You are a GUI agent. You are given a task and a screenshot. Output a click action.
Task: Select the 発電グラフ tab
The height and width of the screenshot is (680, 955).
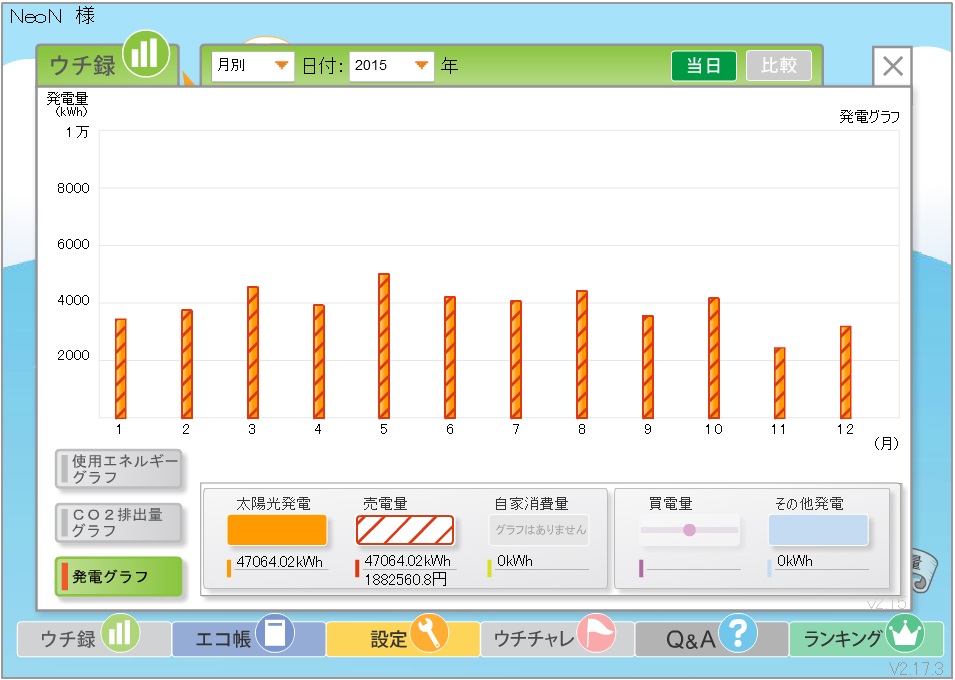point(118,576)
